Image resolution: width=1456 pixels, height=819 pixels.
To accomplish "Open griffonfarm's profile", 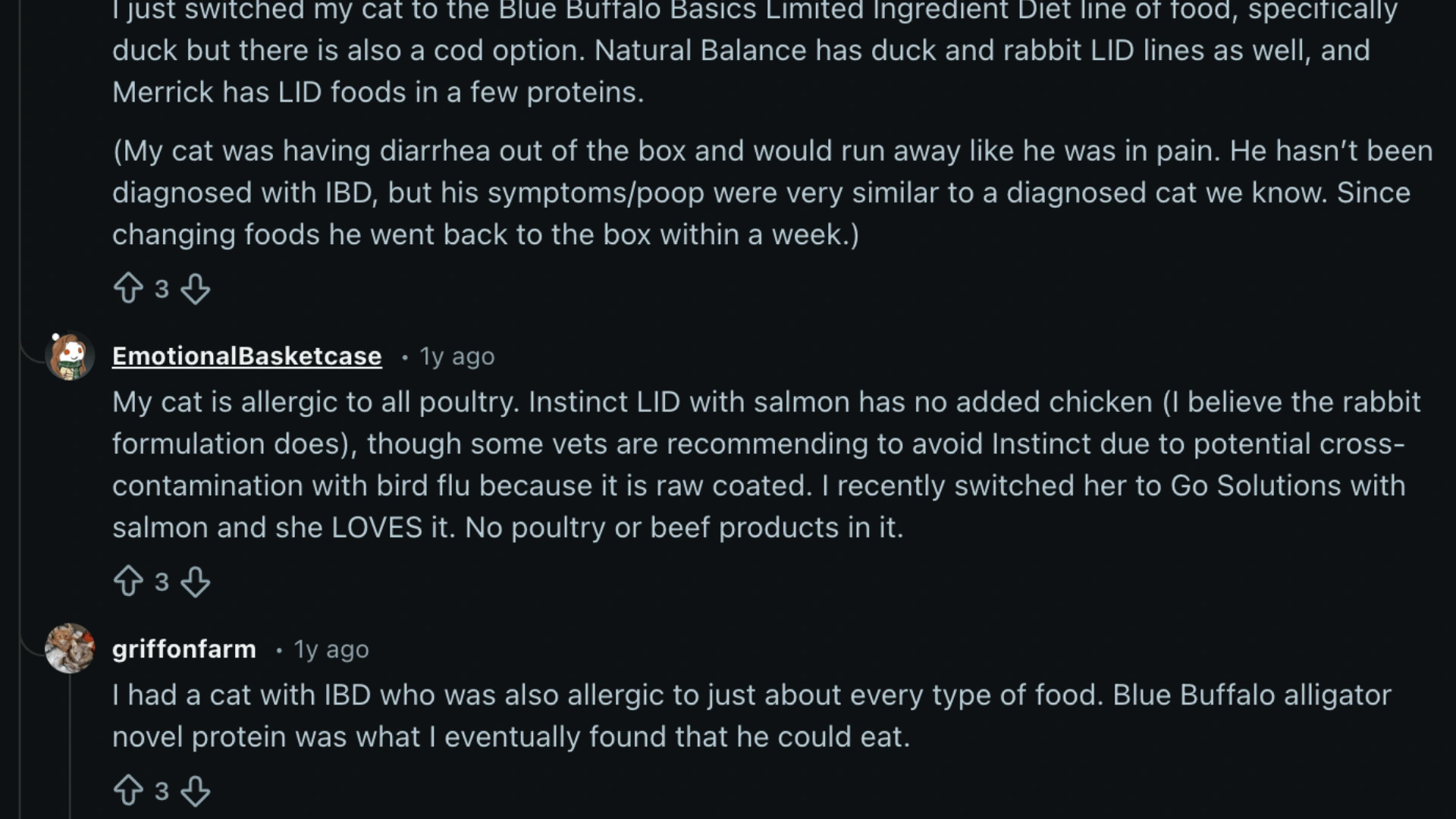I will click(x=184, y=648).
